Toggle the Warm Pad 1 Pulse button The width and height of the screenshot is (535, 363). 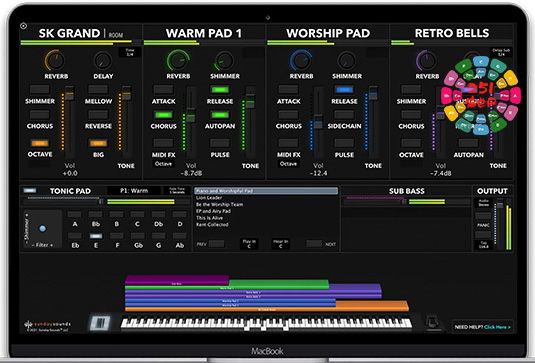(220, 143)
